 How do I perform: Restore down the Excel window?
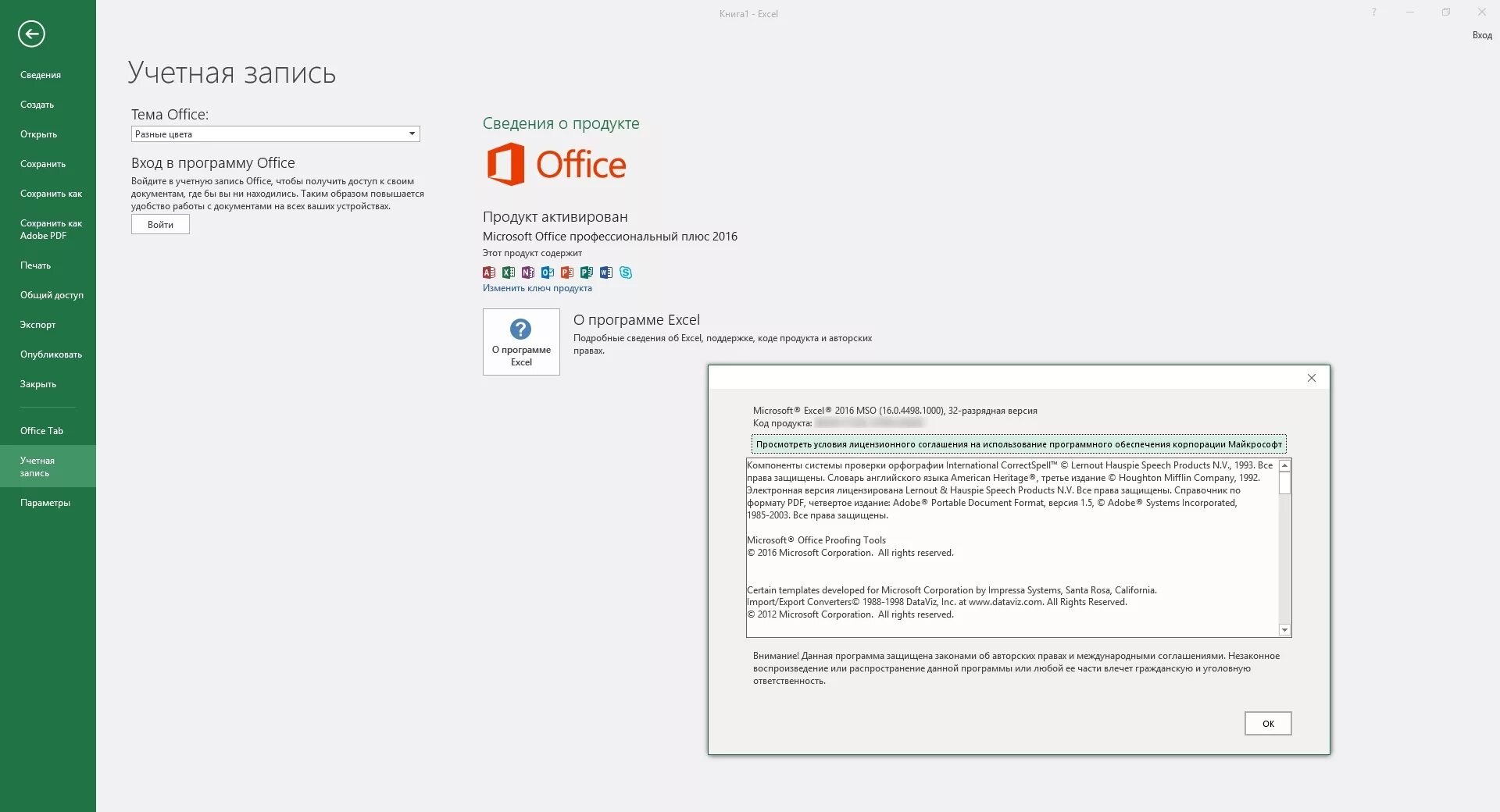coord(1446,12)
